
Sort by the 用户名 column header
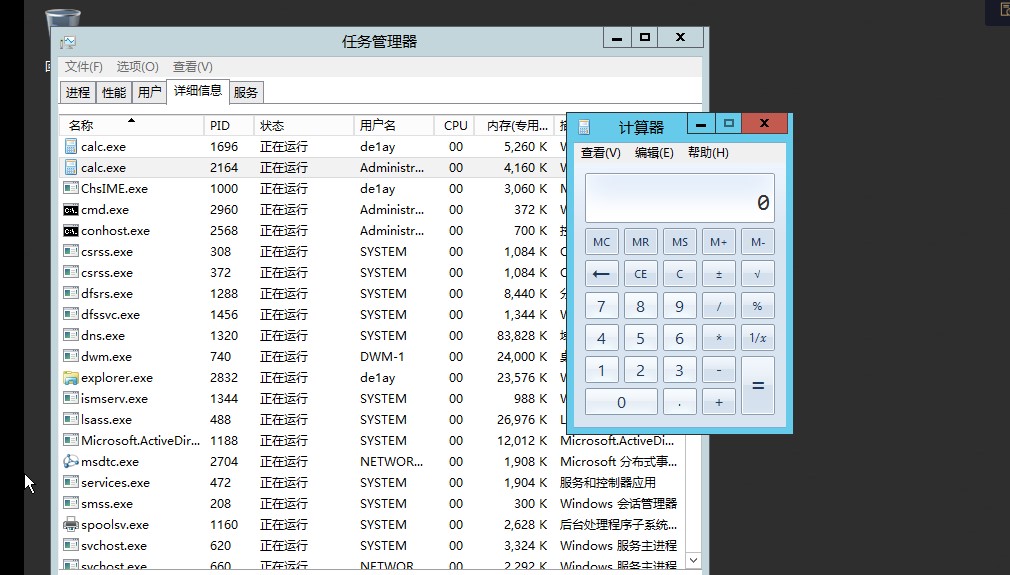(394, 125)
